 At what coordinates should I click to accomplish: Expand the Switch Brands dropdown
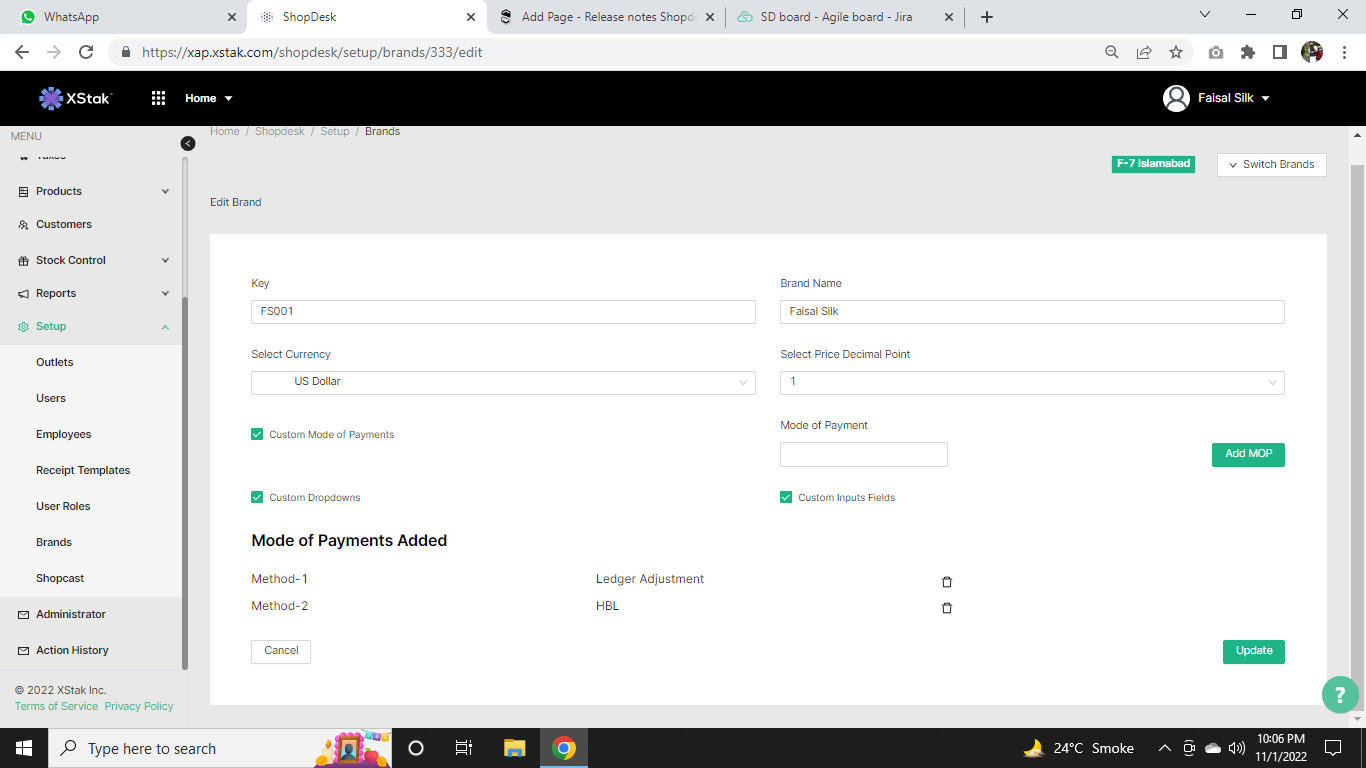pyautogui.click(x=1271, y=165)
